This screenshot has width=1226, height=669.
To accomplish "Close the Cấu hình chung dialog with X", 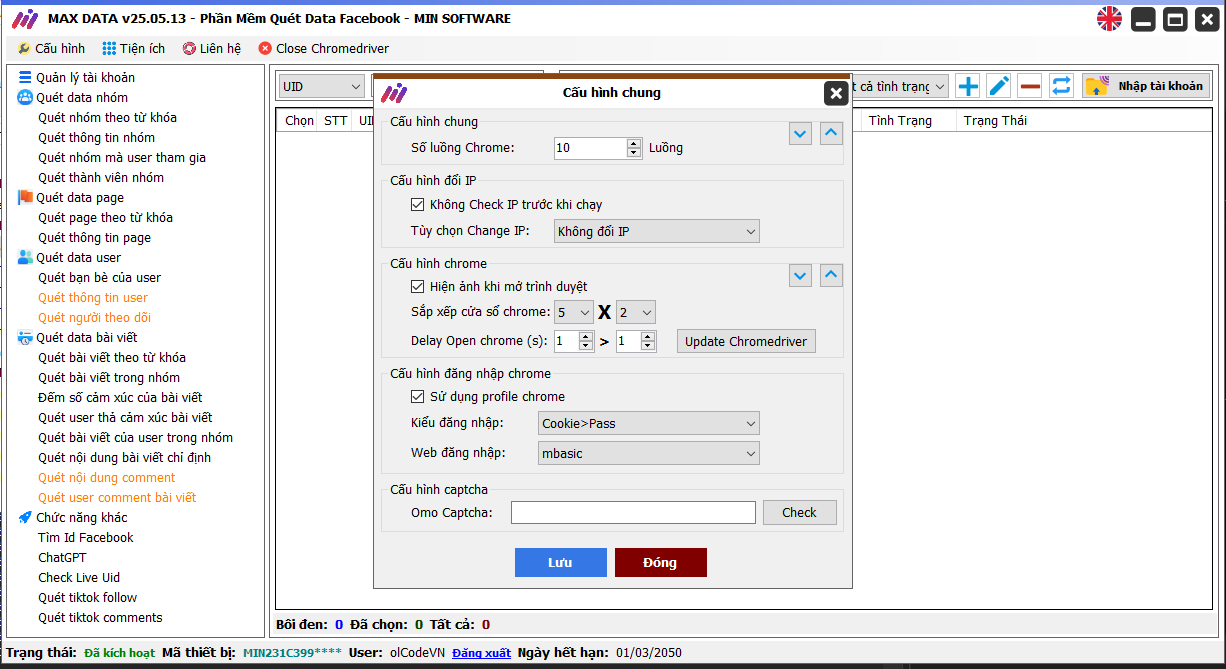I will click(836, 93).
